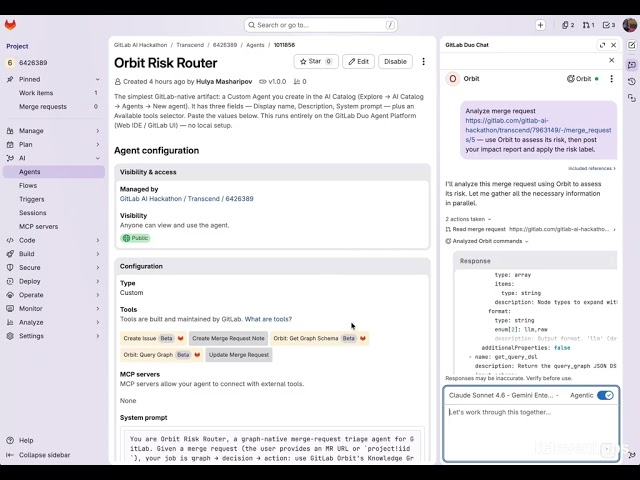
Task: Open Sessions in the AI menu
Action: (x=53, y=213)
